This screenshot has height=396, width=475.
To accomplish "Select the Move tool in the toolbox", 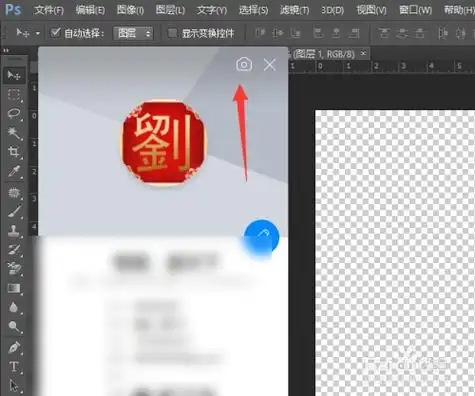I will [14, 75].
